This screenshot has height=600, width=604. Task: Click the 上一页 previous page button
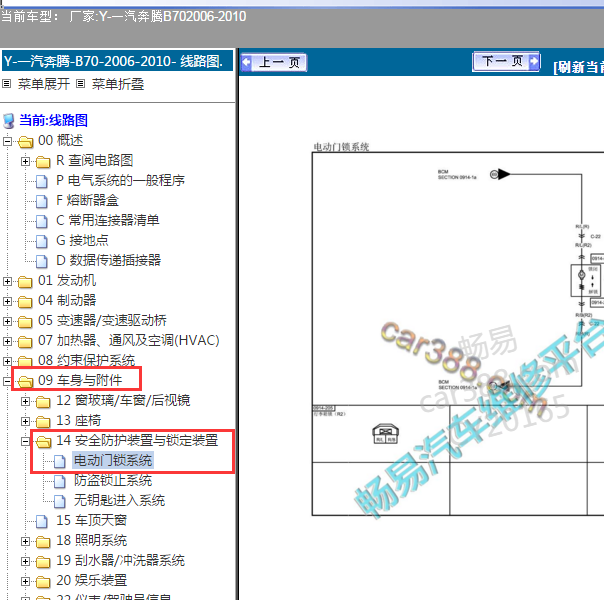[274, 62]
